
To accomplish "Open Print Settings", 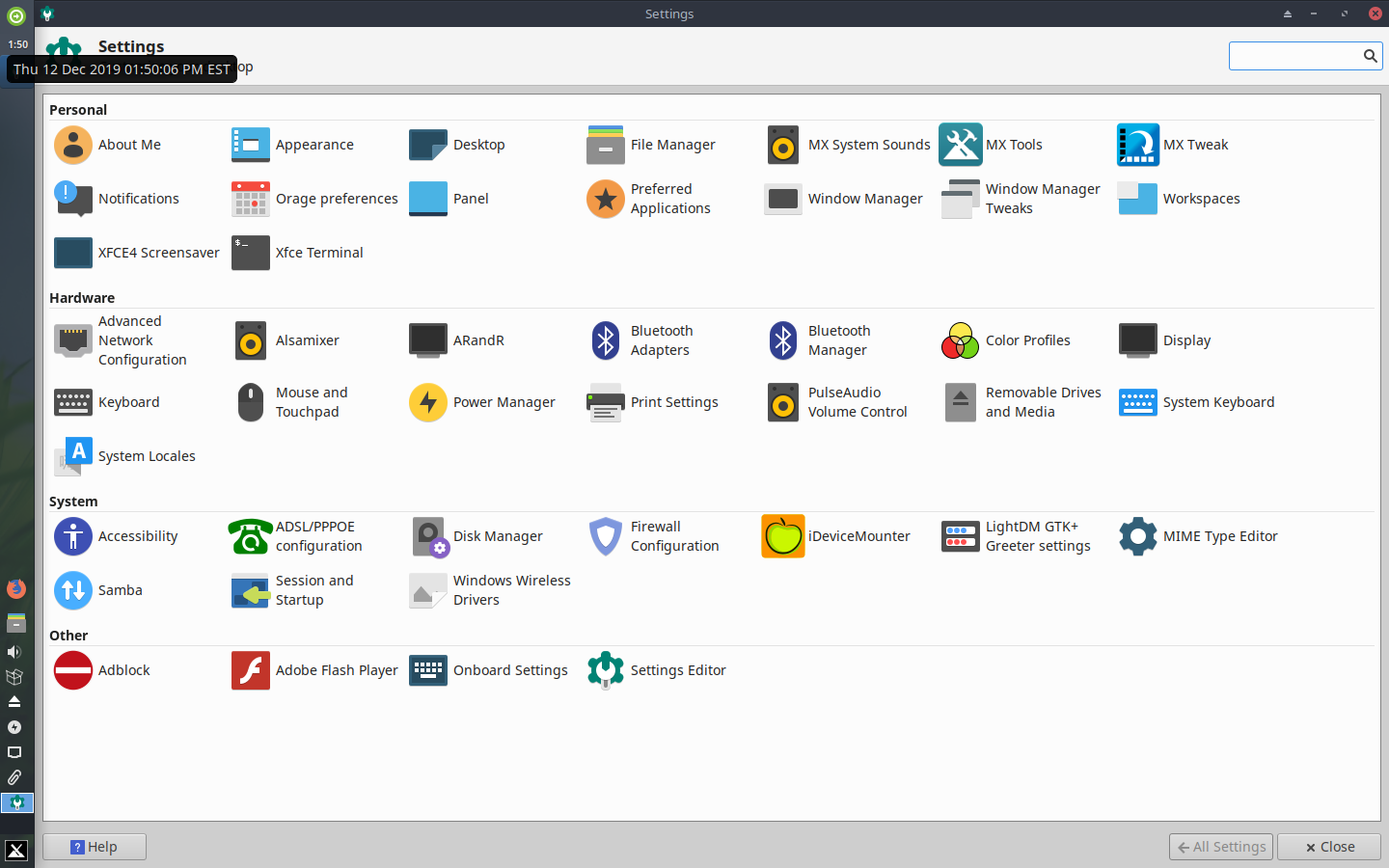I will click(x=654, y=402).
